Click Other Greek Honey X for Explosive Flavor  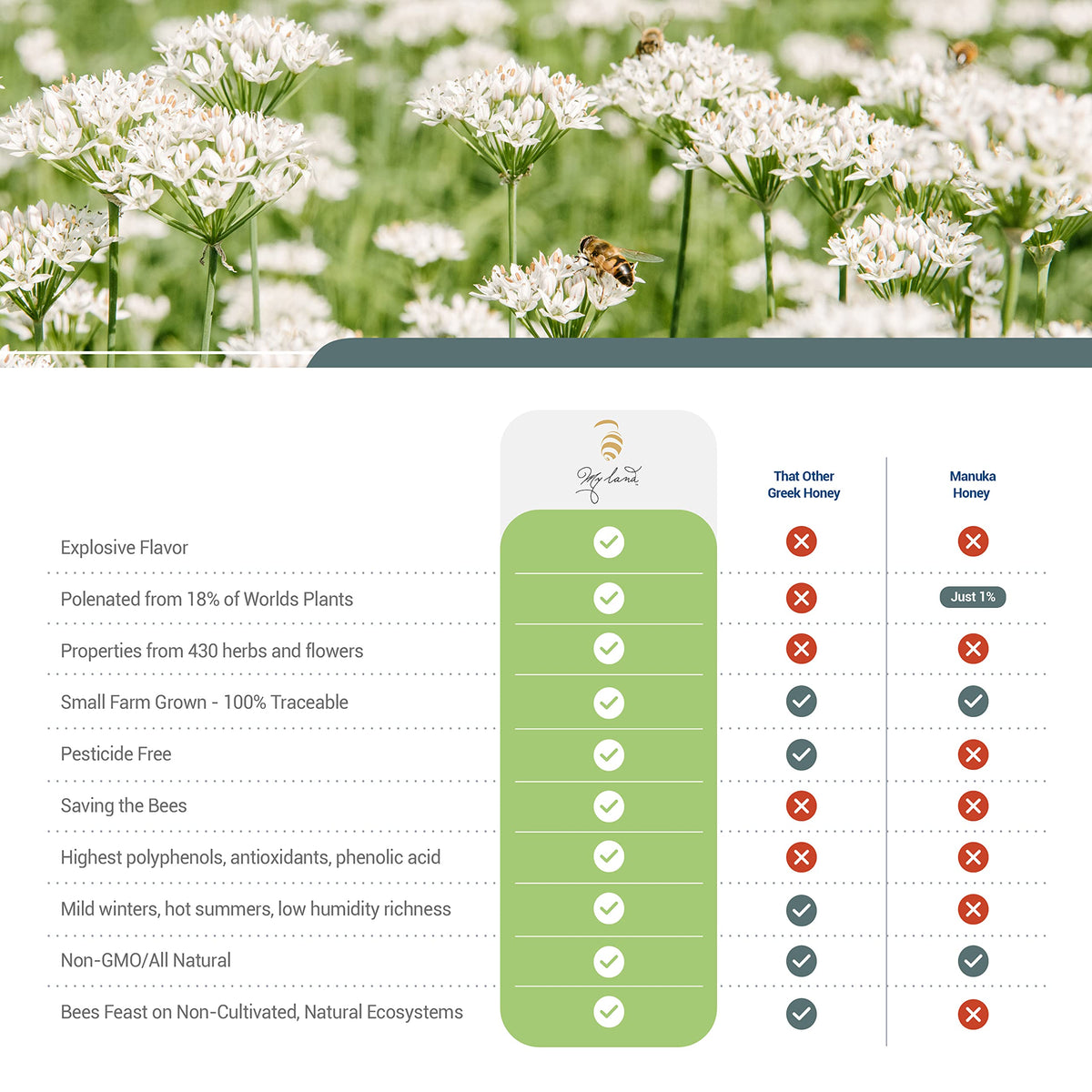tap(801, 542)
